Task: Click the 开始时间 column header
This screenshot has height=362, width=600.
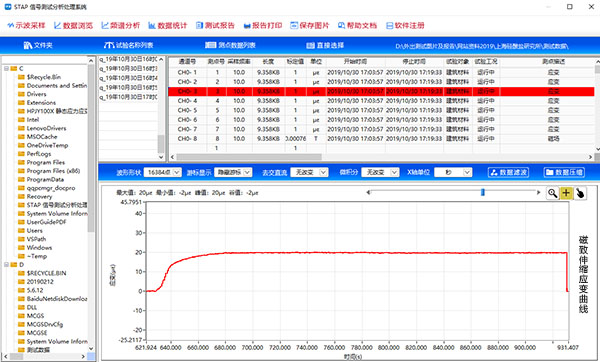Action: 355,62
